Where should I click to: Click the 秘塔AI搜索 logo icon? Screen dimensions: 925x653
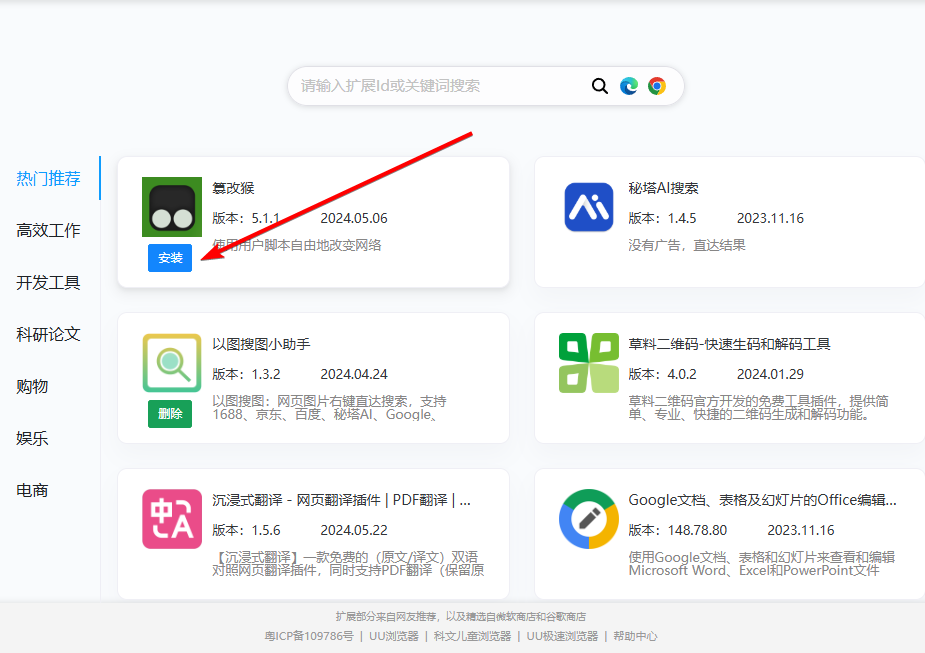(589, 207)
